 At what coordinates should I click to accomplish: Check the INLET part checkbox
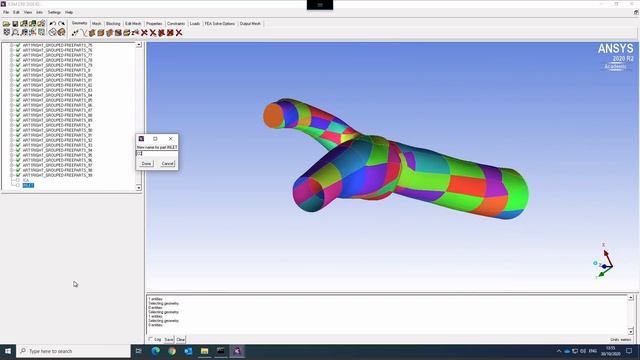[x=18, y=185]
